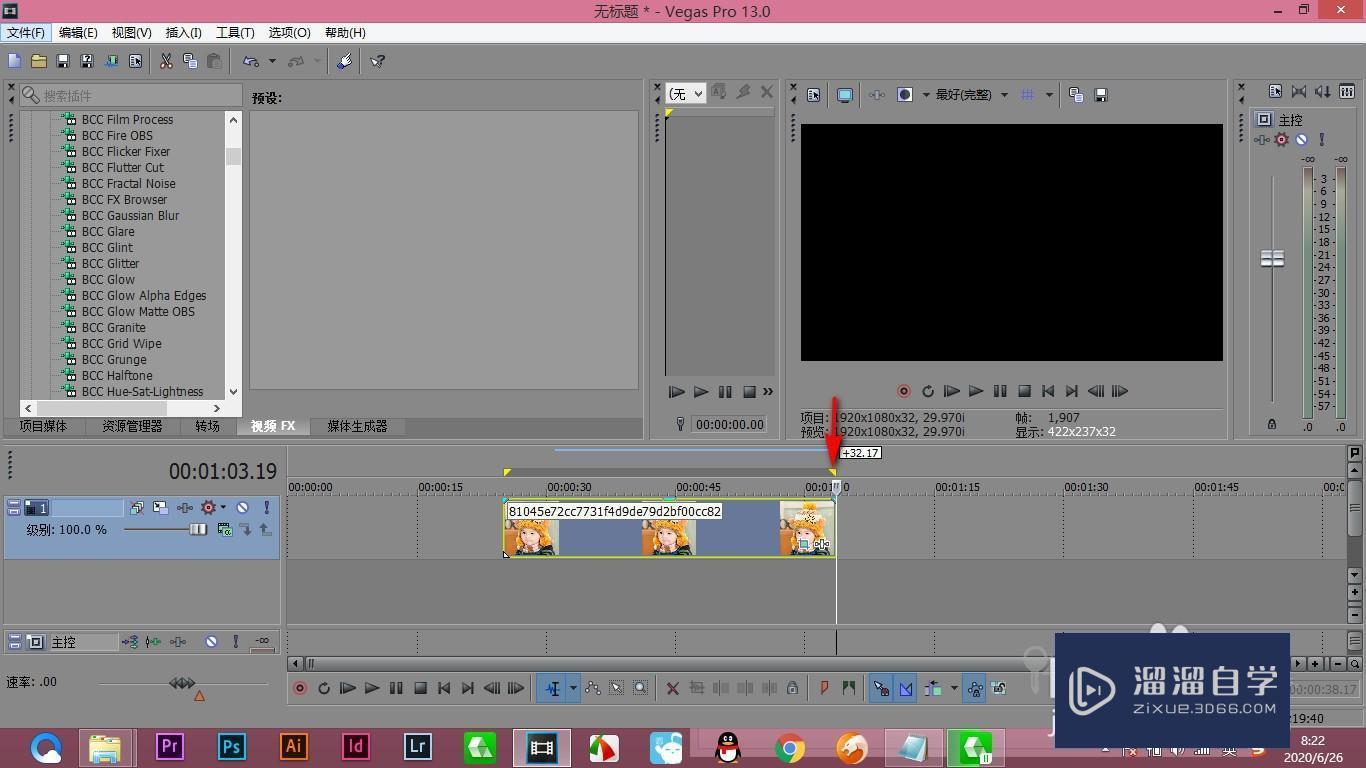The height and width of the screenshot is (768, 1366).
Task: Open the 编辑(E) menu
Action: pyautogui.click(x=78, y=33)
